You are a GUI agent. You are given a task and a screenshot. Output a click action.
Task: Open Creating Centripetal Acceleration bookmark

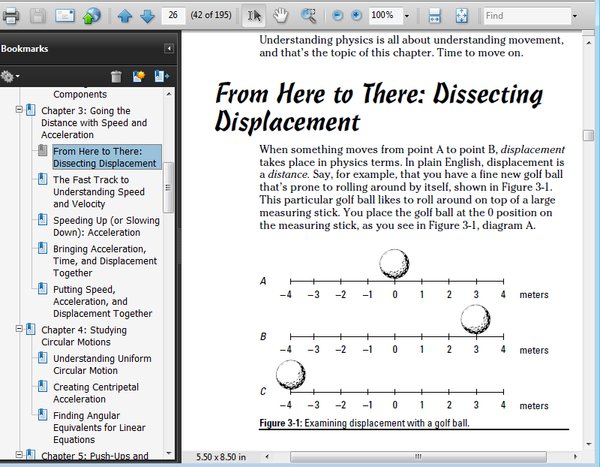[96, 393]
